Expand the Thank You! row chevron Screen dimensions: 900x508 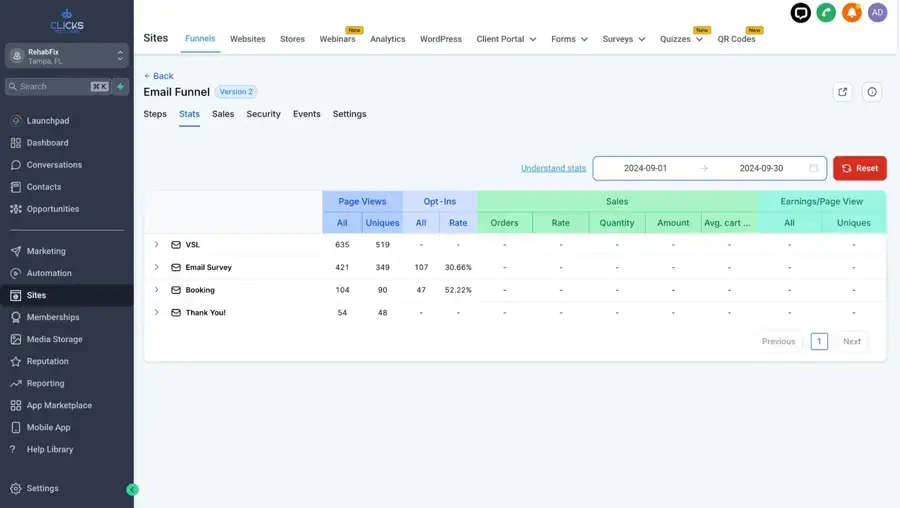point(156,313)
